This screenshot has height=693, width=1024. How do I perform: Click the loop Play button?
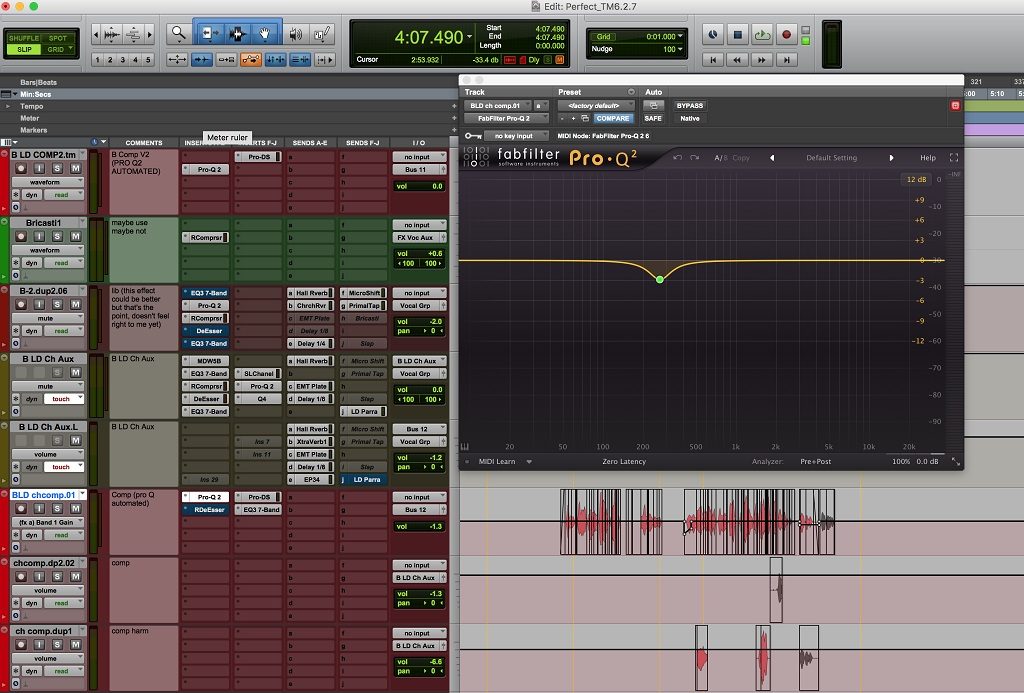click(762, 35)
